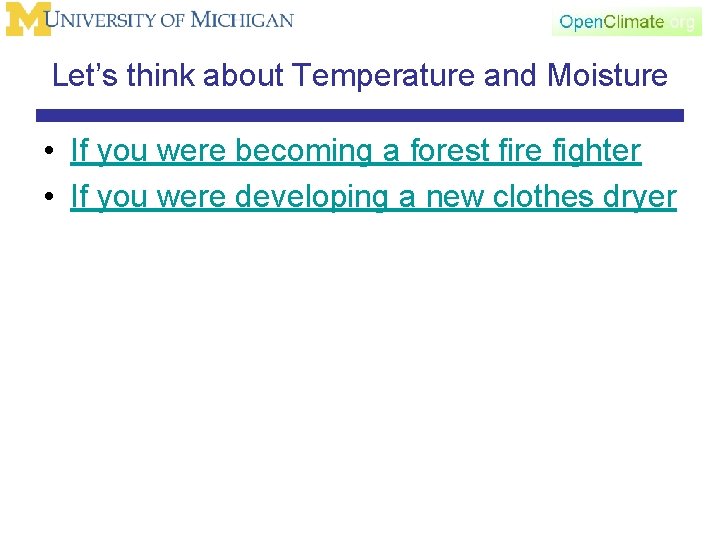Click the words "forest fire fighter"

[512, 151]
